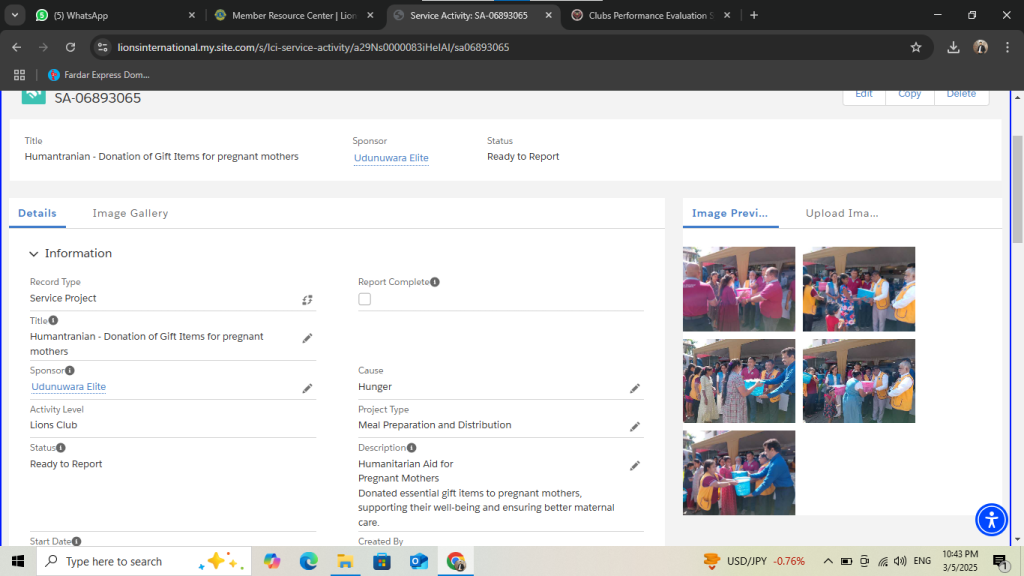Screen dimensions: 1024x576
Task: Open the Chrome apps grid icon
Action: click(x=20, y=75)
